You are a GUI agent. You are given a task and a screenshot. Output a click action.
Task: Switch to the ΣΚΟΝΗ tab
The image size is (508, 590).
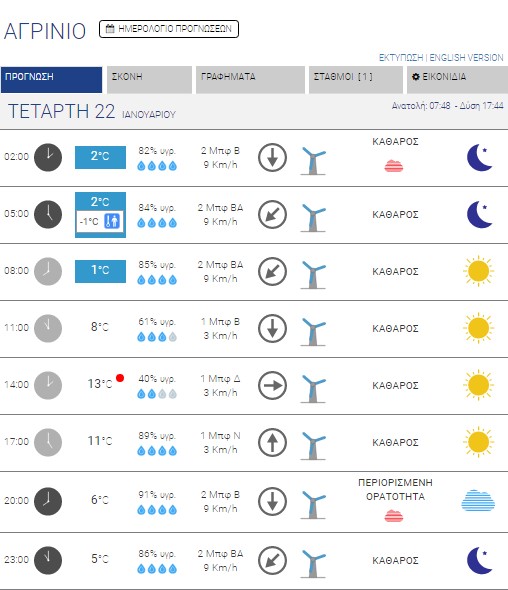click(x=149, y=79)
